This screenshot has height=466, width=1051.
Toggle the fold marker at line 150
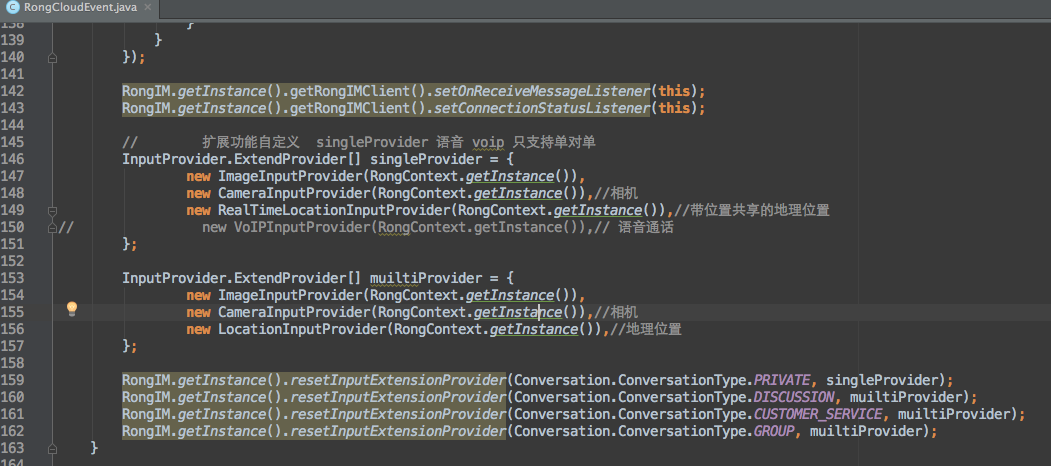[x=52, y=228]
